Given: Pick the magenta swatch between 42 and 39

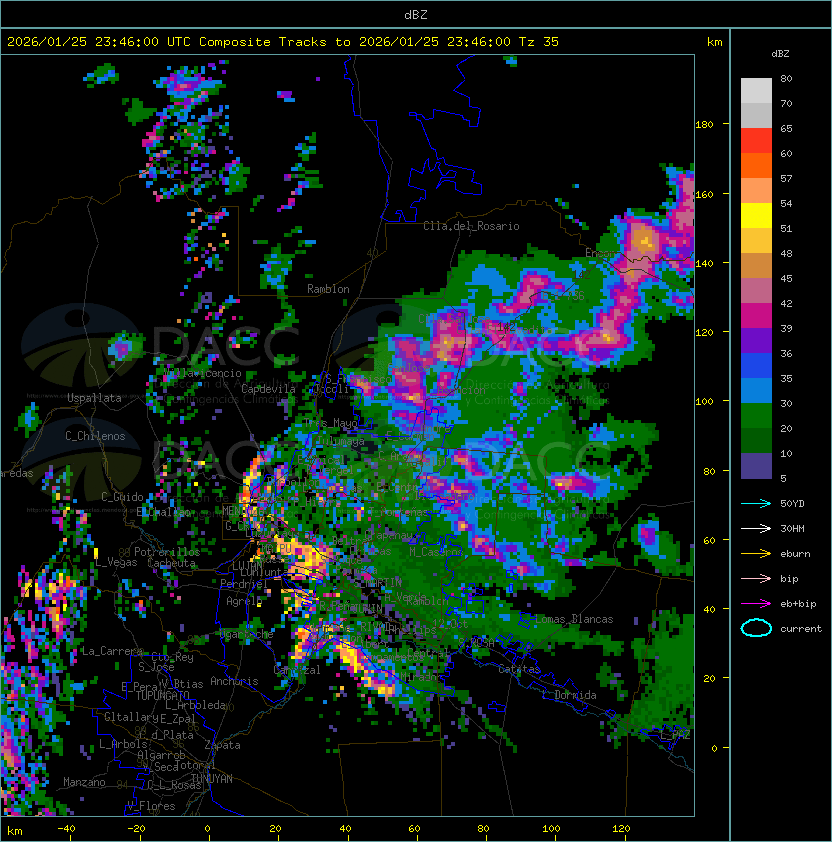Looking at the screenshot, I should pyautogui.click(x=756, y=316).
